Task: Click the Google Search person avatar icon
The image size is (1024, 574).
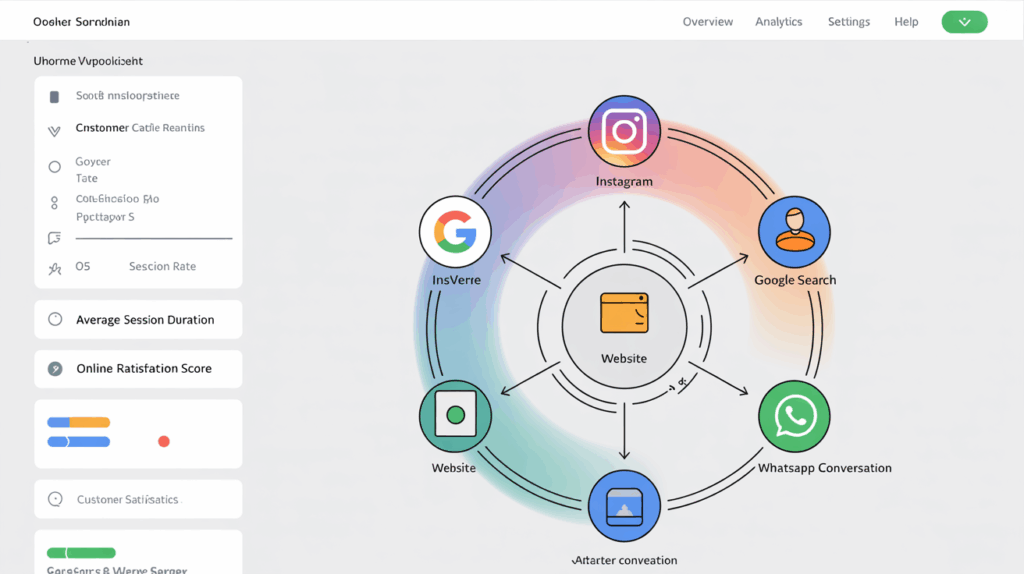Action: tap(794, 232)
